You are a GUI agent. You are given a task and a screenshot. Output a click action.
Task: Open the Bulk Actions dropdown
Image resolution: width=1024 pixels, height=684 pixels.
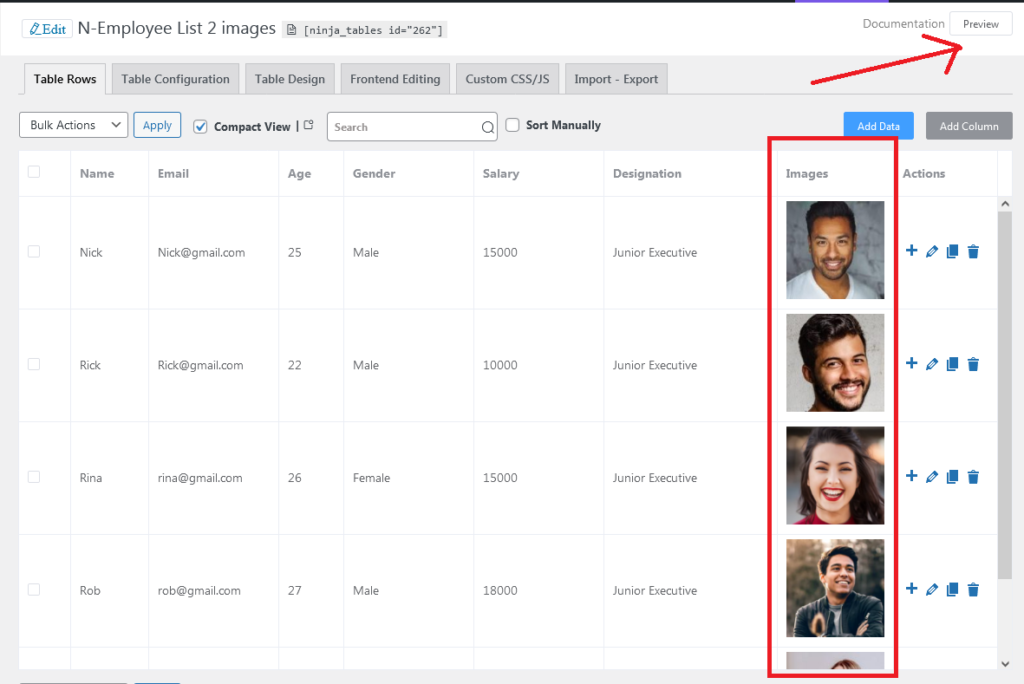74,125
